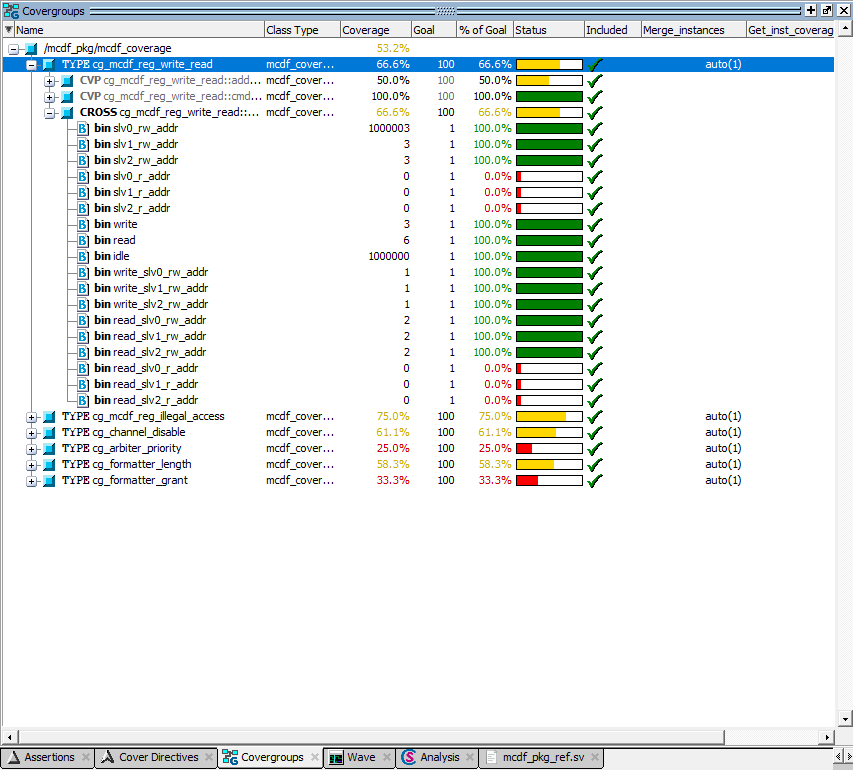This screenshot has height=770, width=853.
Task: Click the green checkmark for cg_channel_disable
Action: [594, 432]
